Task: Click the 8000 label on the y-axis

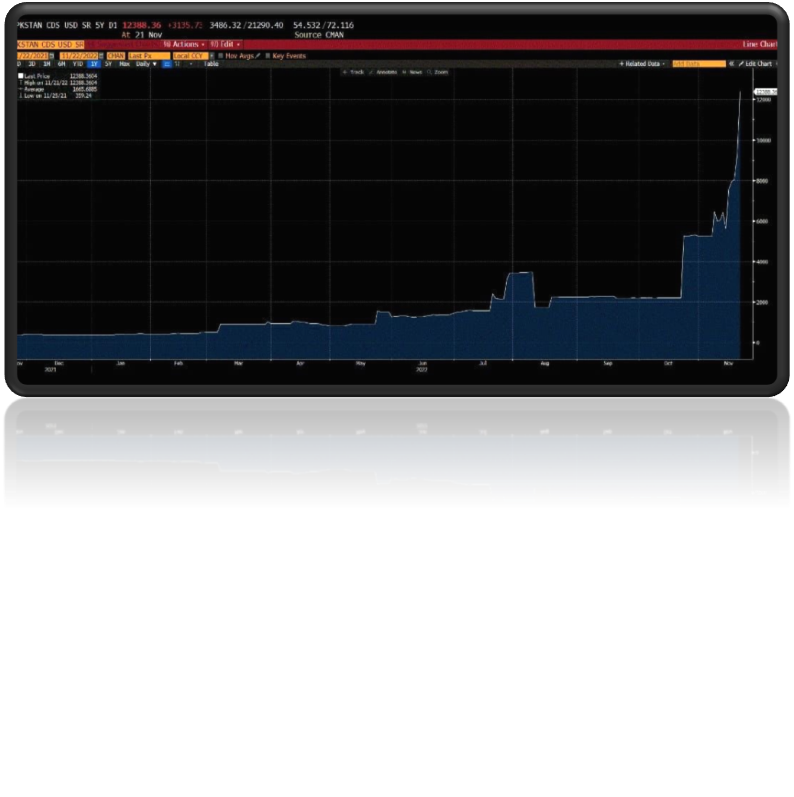Action: (x=762, y=181)
